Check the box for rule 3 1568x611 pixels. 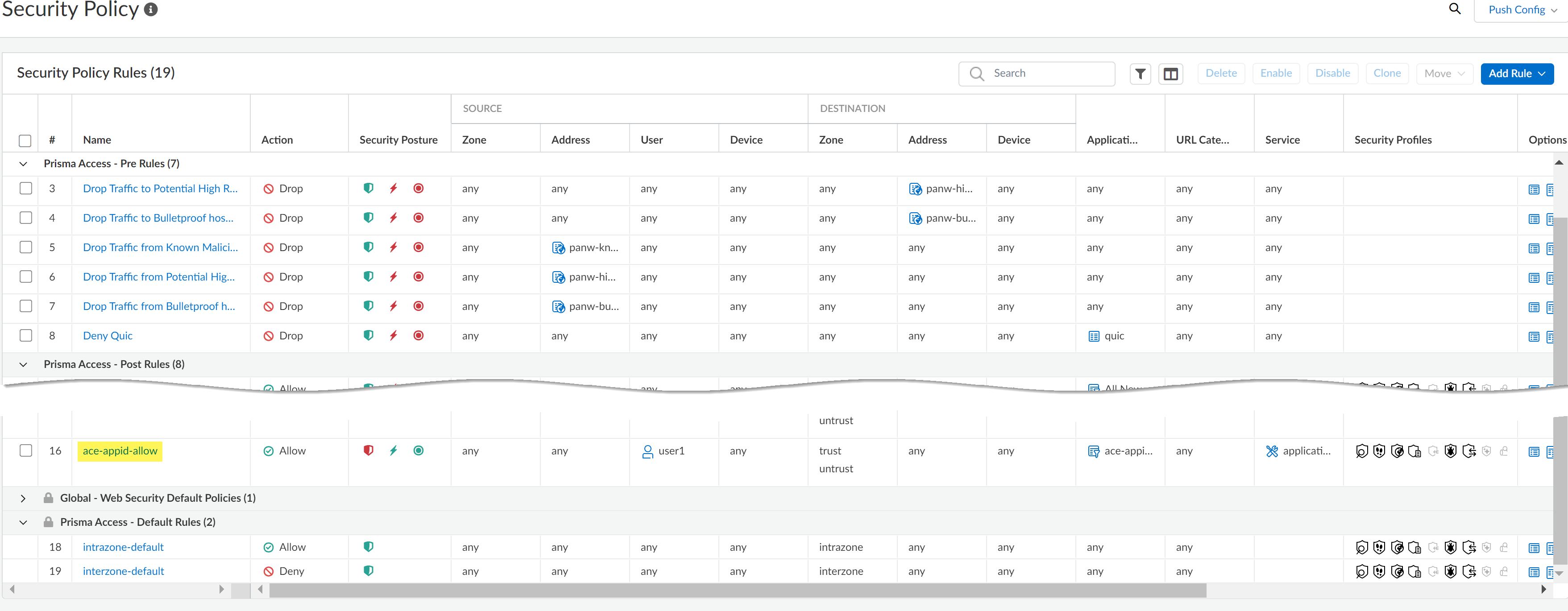(x=25, y=188)
